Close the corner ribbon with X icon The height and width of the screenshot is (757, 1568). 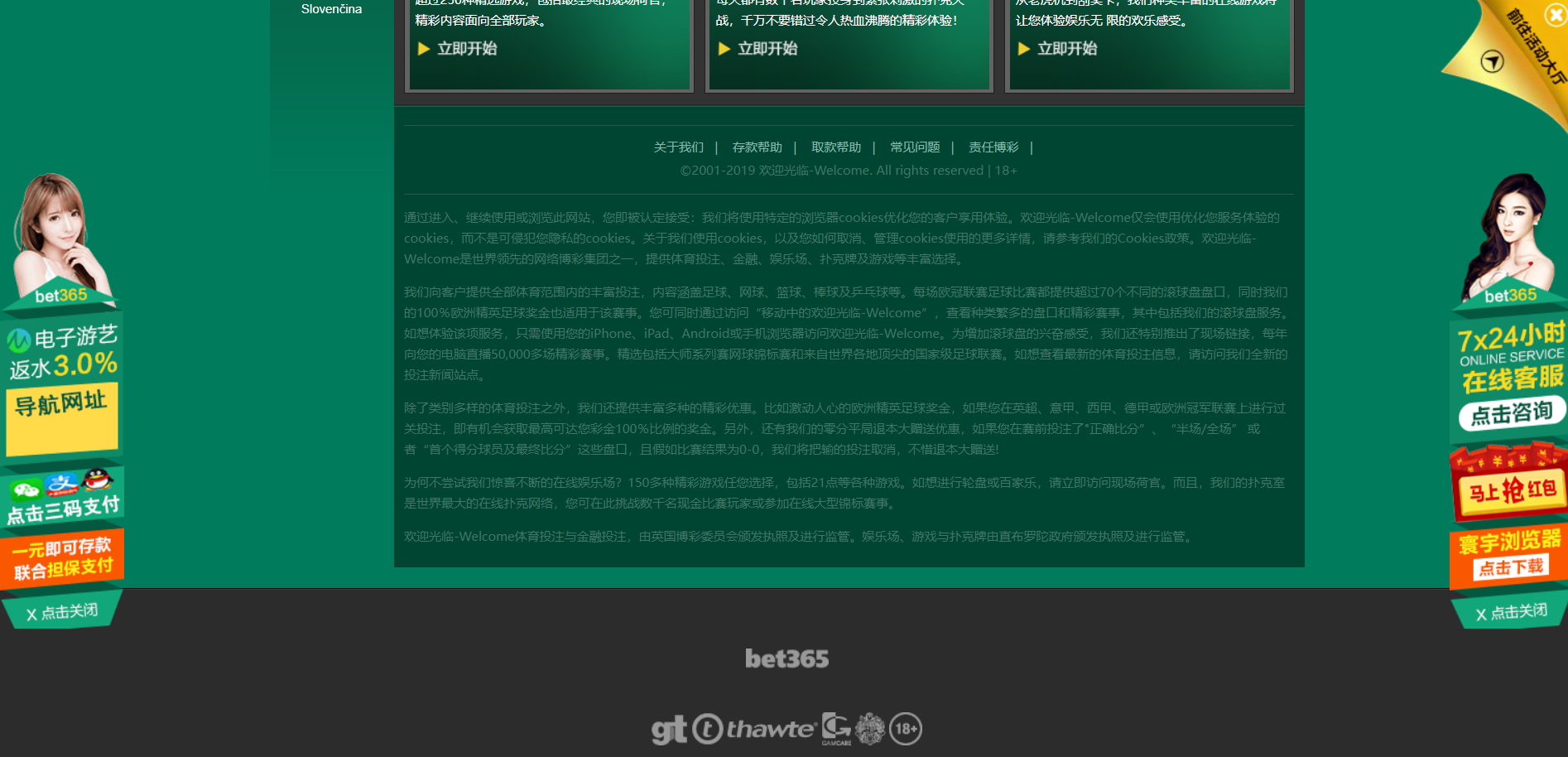click(1556, 15)
